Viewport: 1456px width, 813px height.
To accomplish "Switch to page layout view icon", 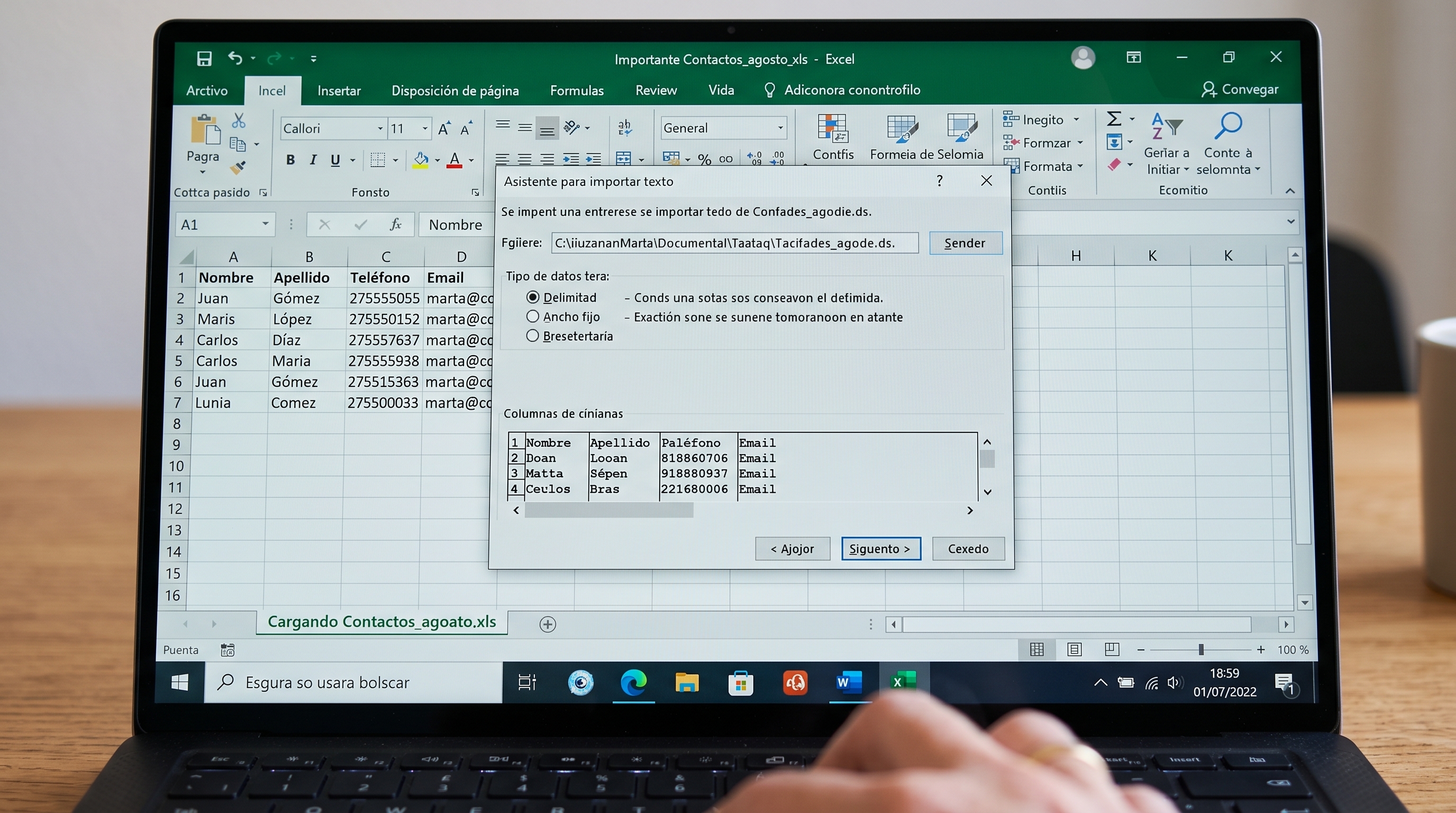I will [1075, 649].
